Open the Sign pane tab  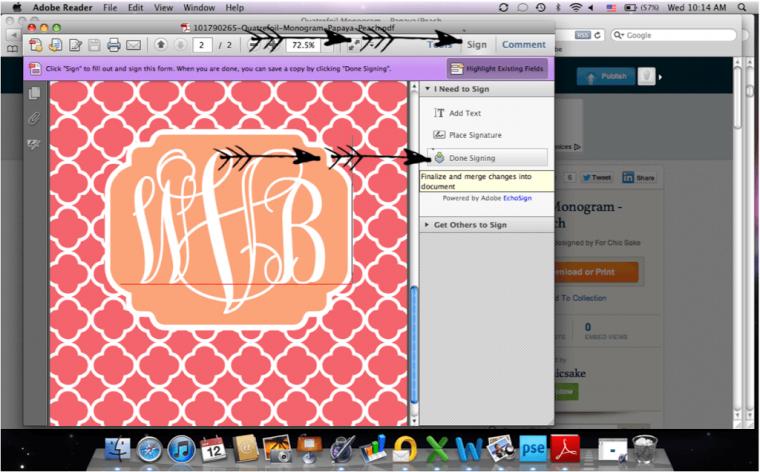477,45
